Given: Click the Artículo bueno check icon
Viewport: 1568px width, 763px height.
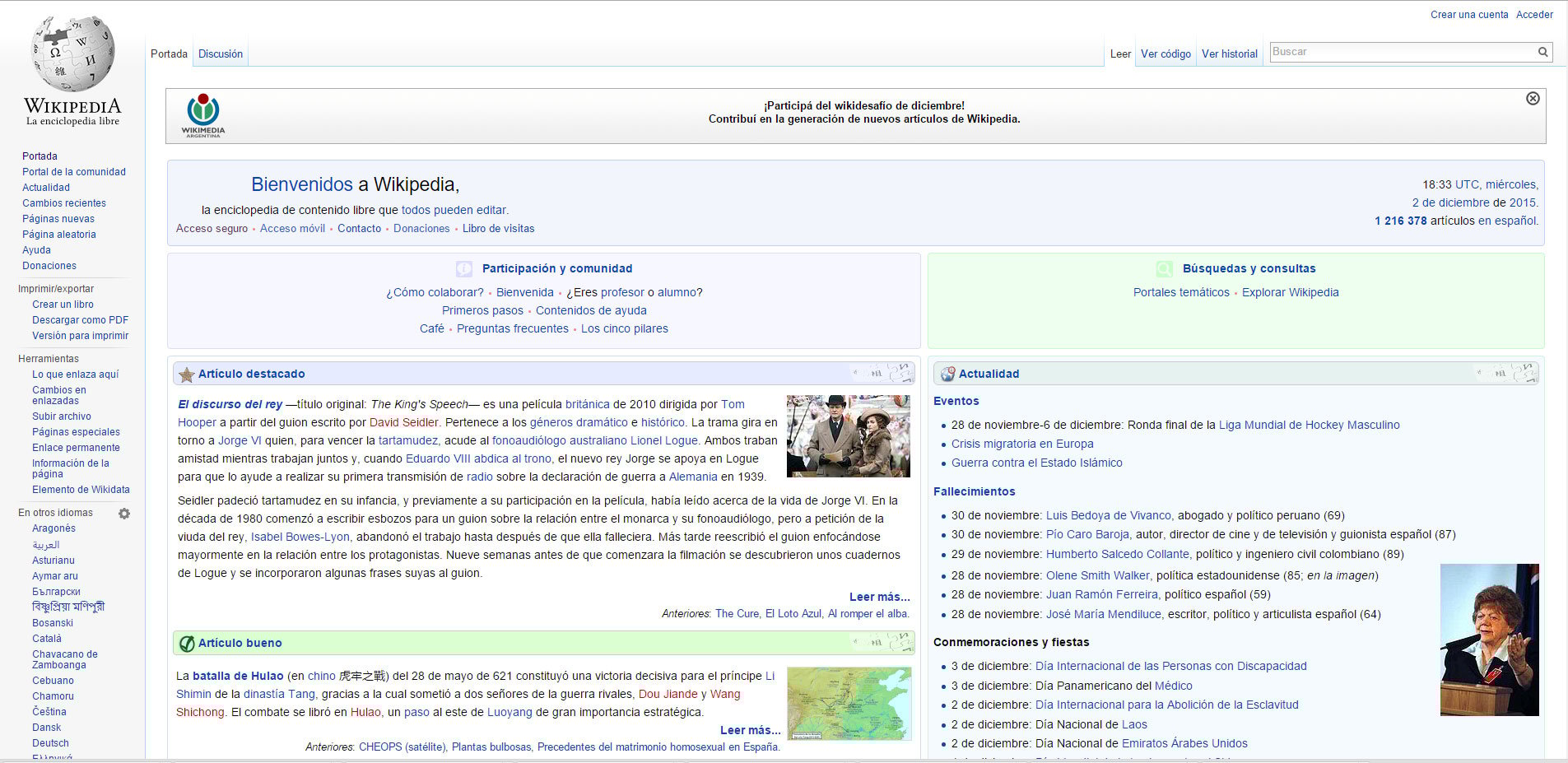Looking at the screenshot, I should [187, 644].
